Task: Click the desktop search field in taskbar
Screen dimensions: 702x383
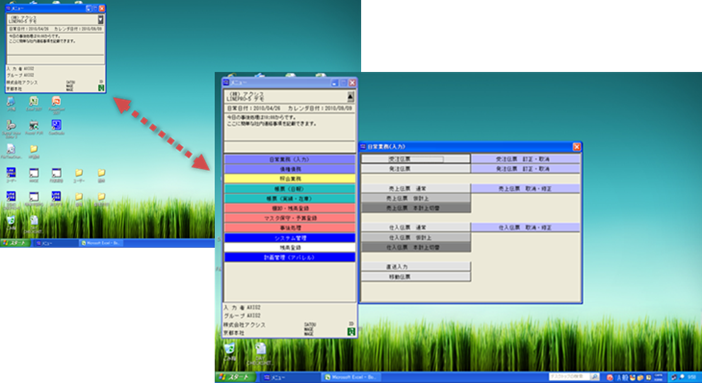Action: tap(569, 377)
